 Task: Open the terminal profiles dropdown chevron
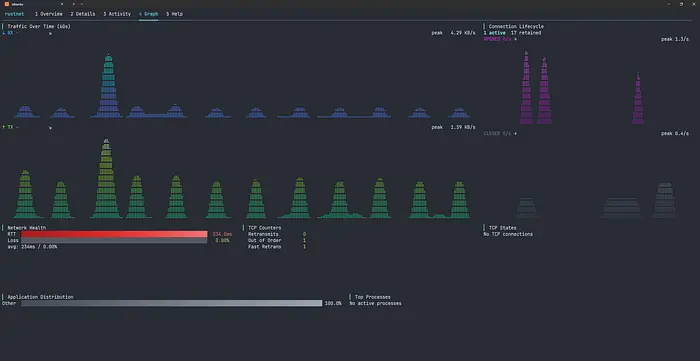[82, 4]
